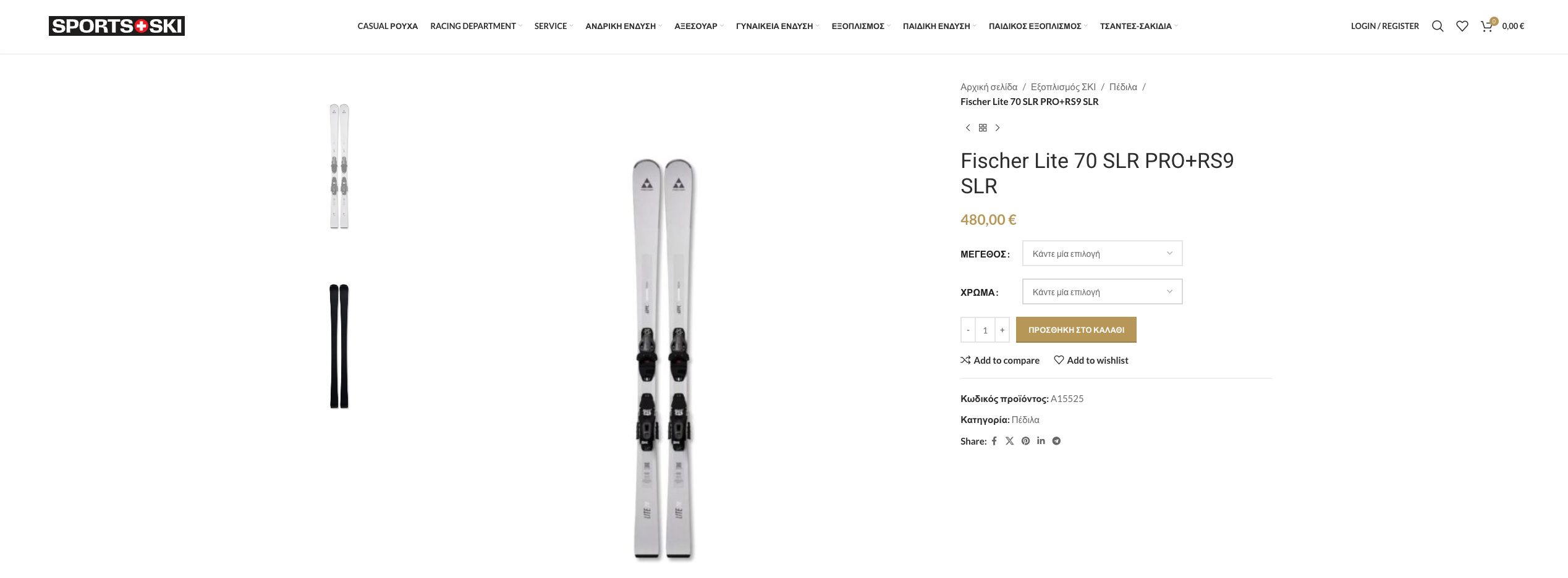The image size is (1568, 578).
Task: Click Add to compare link
Action: (x=1000, y=360)
